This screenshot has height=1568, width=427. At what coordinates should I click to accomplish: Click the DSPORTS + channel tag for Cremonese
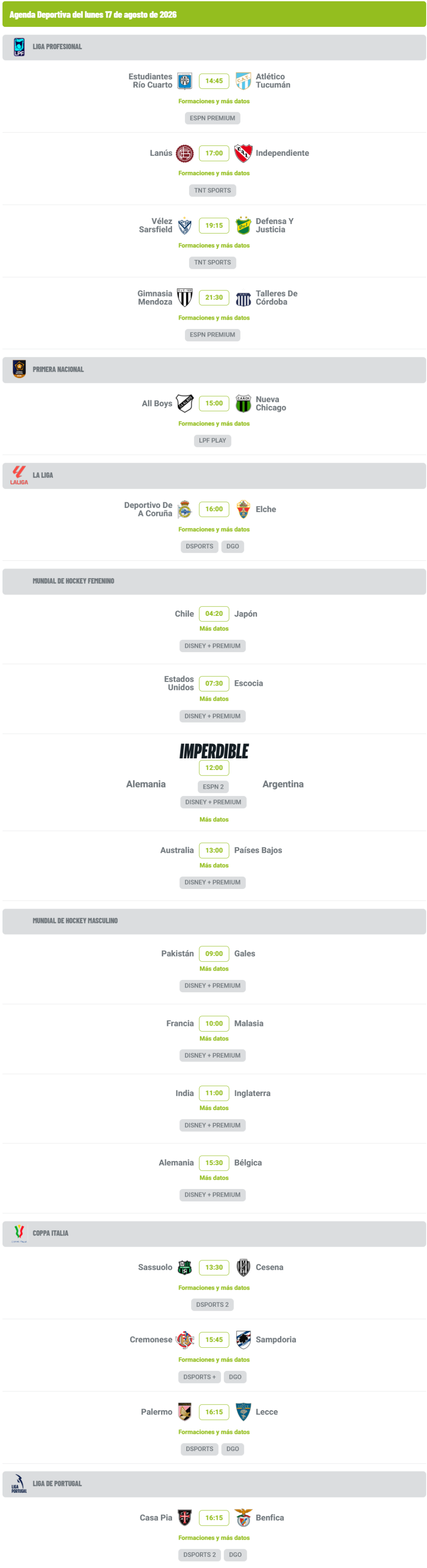click(199, 1377)
